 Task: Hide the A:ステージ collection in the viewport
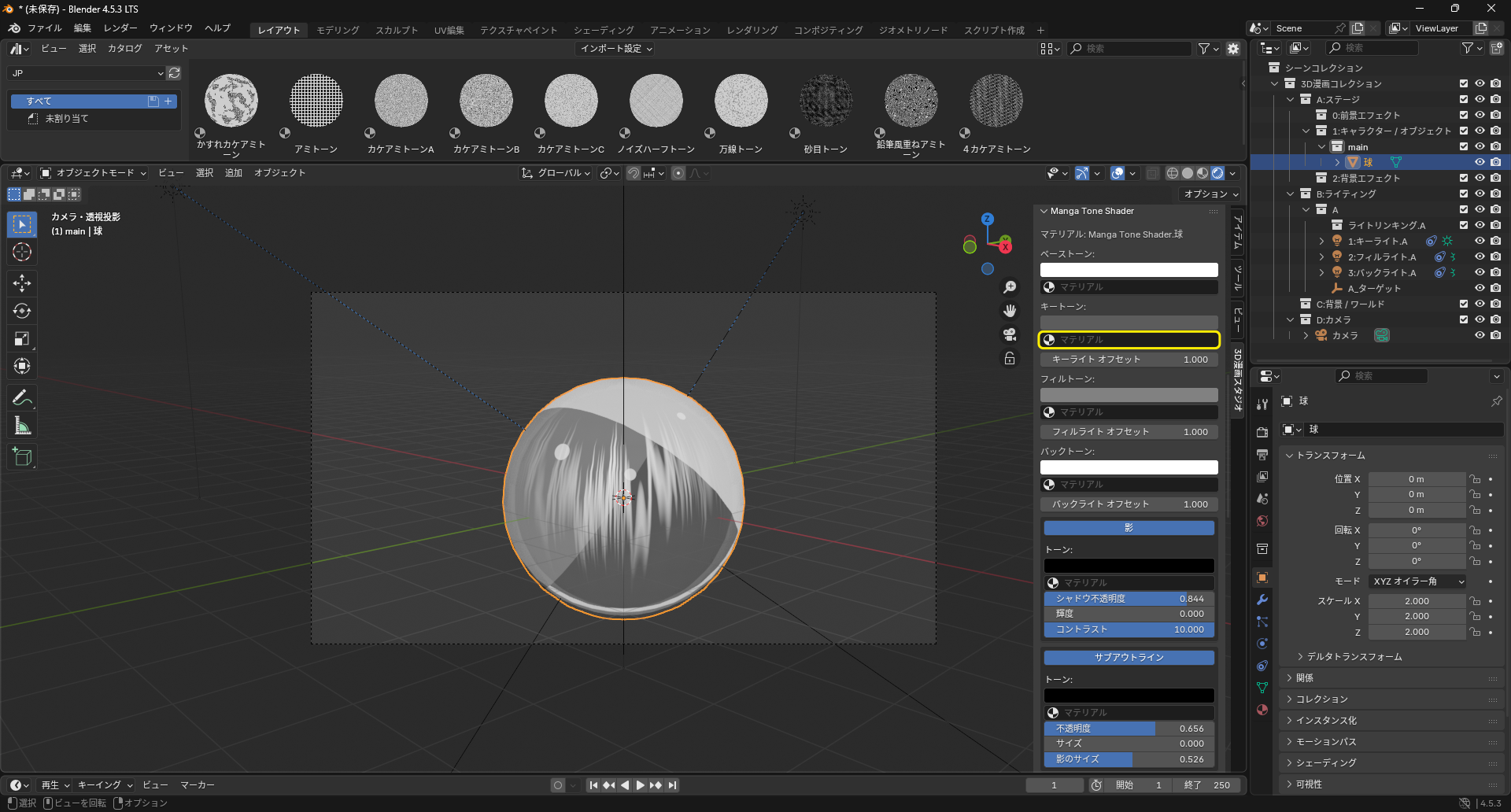(1480, 99)
